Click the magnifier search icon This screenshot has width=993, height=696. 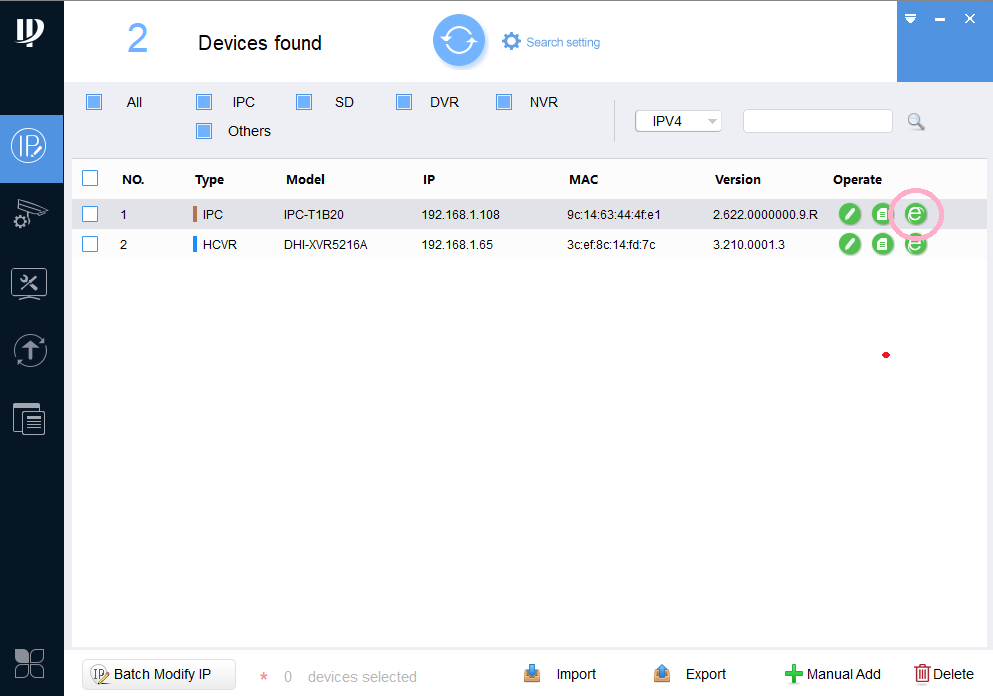click(x=916, y=121)
